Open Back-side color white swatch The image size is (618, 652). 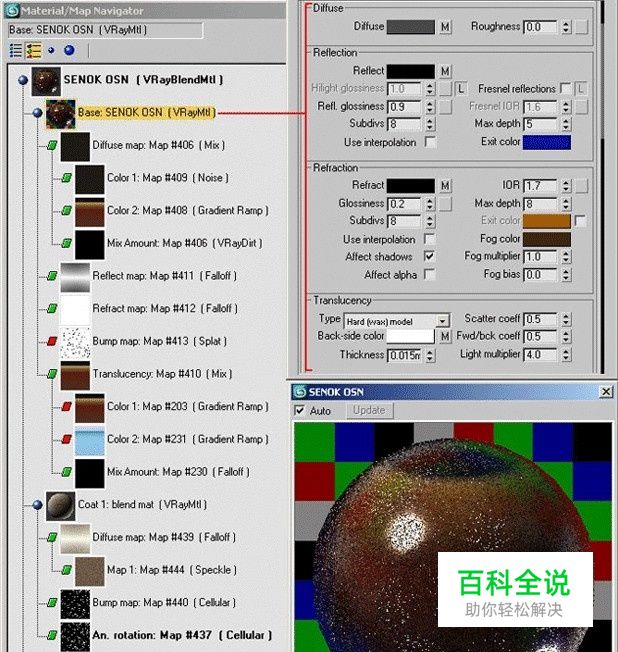(410, 336)
